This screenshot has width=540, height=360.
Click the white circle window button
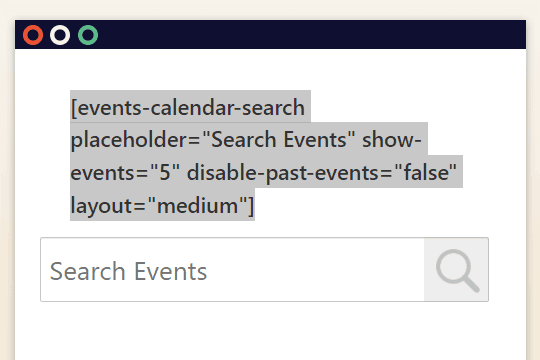60,35
